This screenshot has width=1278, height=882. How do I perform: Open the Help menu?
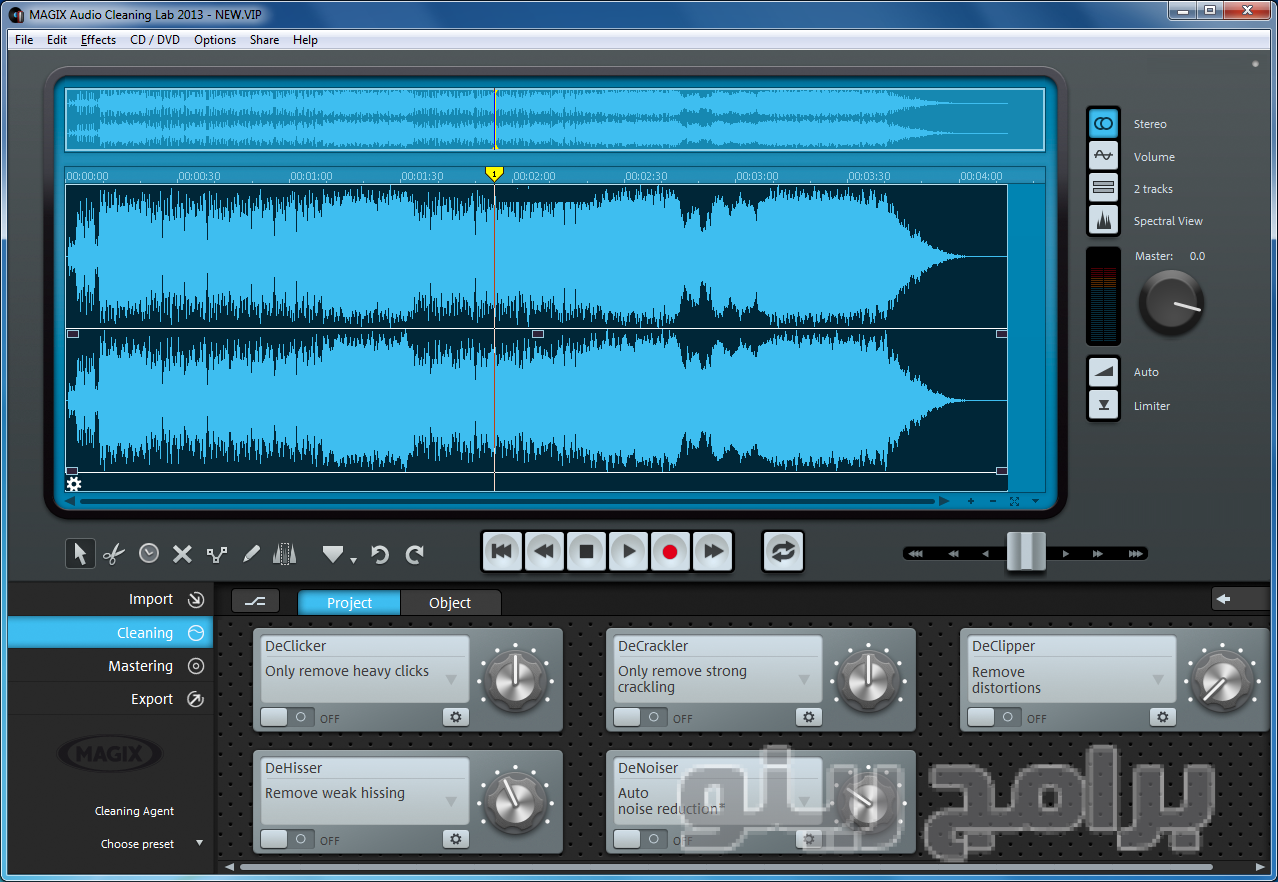(305, 40)
